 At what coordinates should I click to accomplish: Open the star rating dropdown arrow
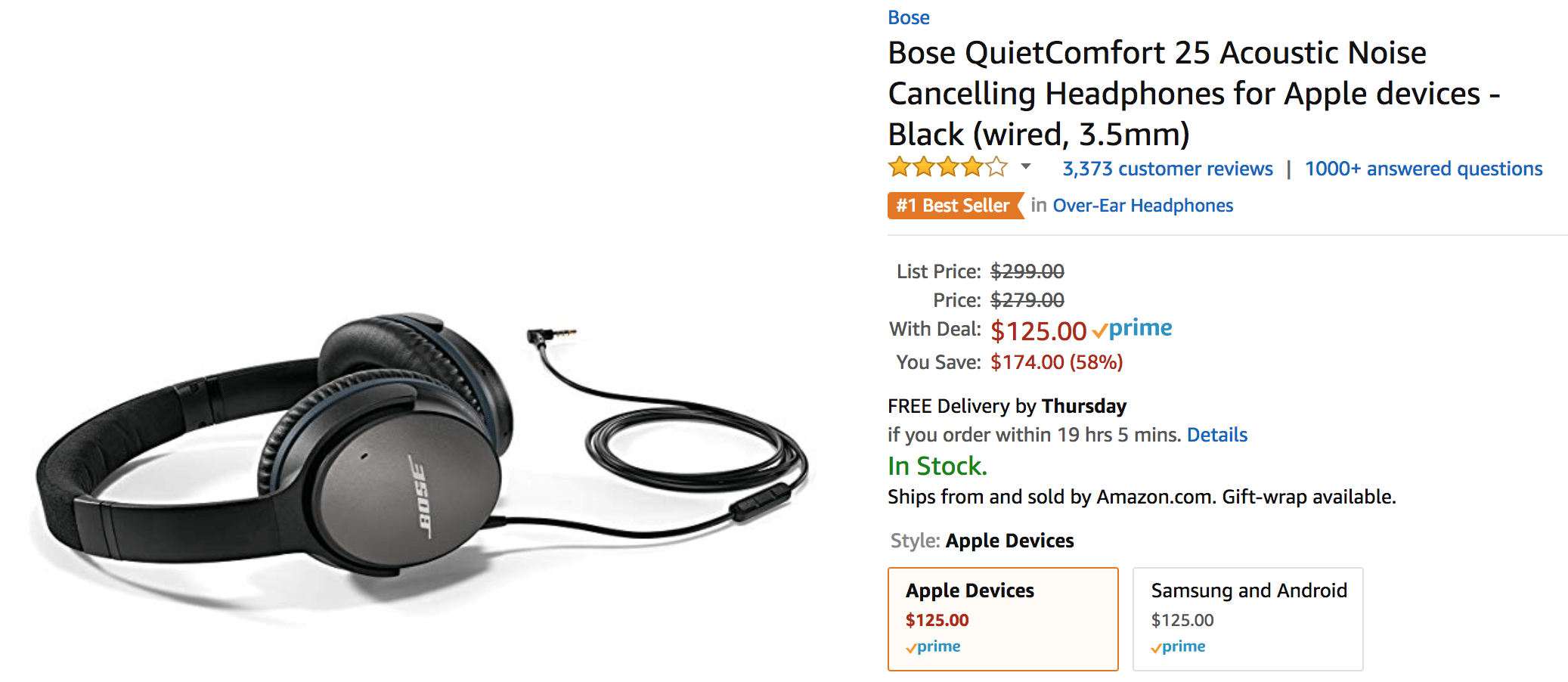[x=1025, y=166]
